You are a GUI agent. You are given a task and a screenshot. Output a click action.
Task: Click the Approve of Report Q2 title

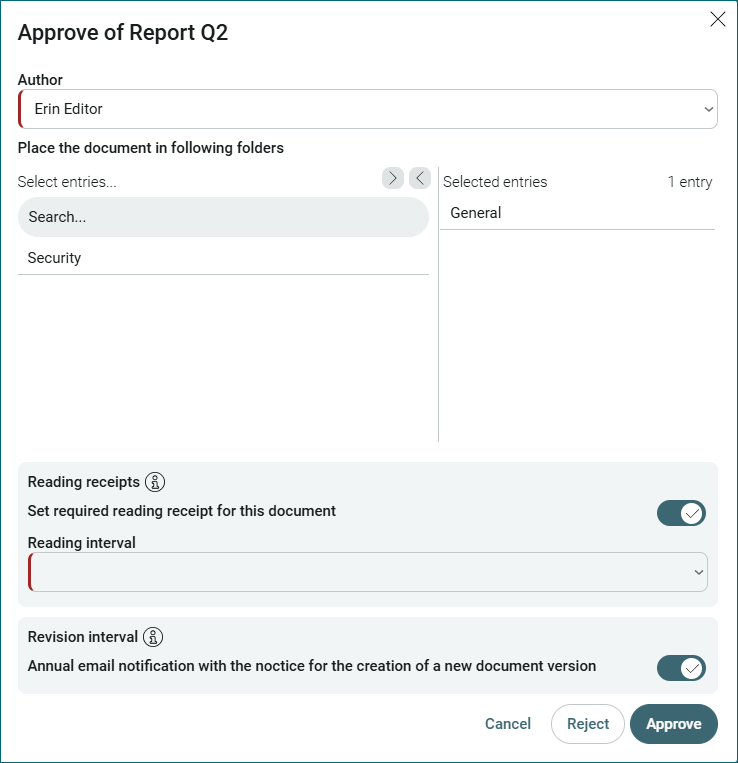123,33
